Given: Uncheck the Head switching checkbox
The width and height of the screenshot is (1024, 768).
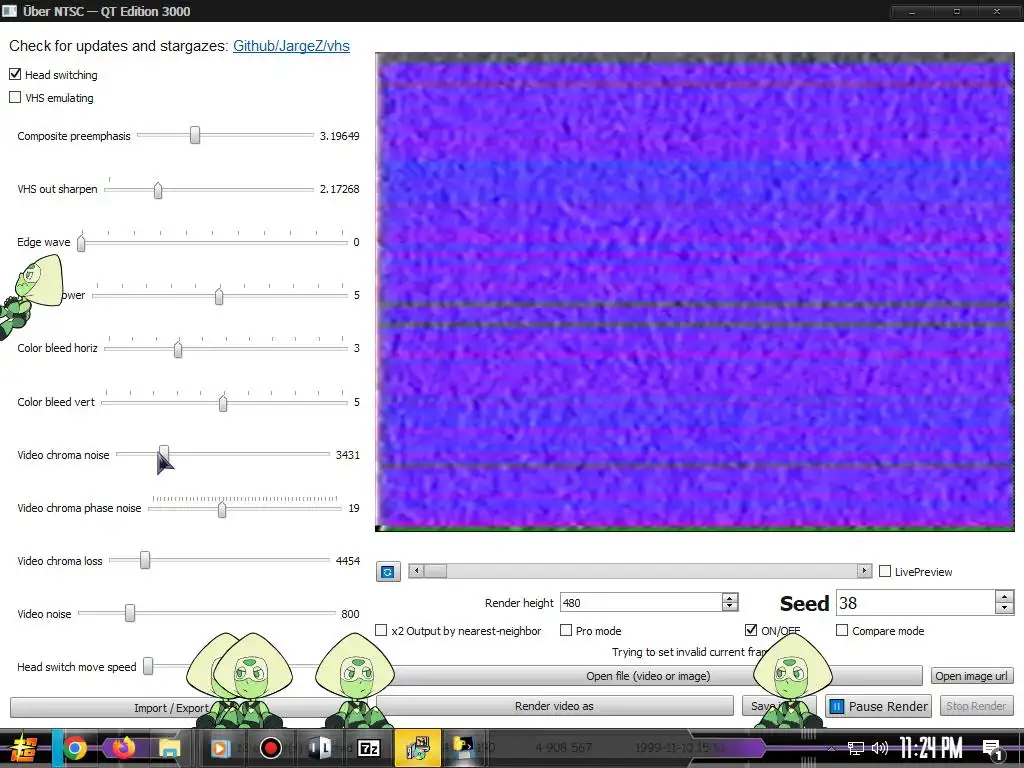Looking at the screenshot, I should [15, 74].
